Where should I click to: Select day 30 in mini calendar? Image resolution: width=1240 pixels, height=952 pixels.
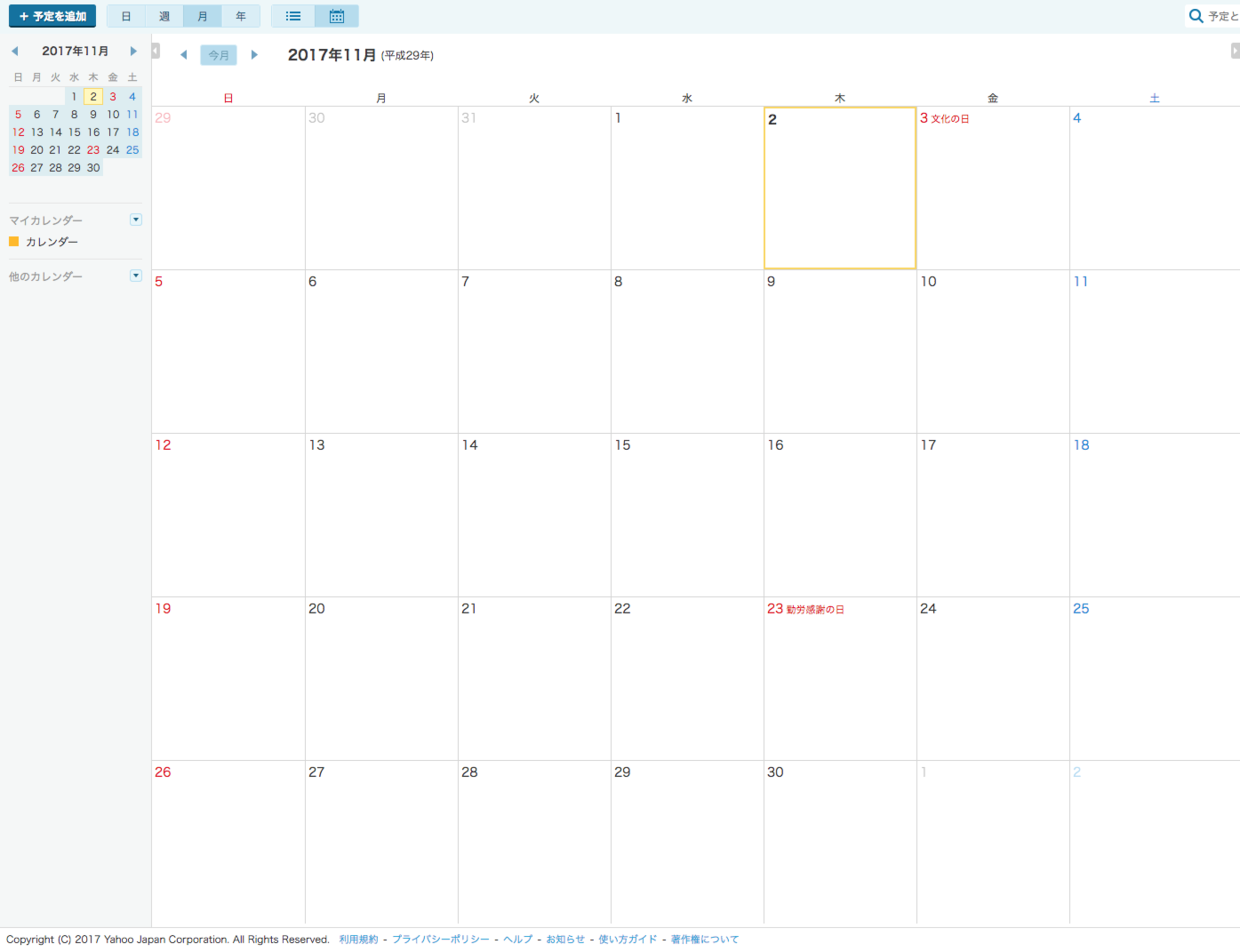point(93,168)
